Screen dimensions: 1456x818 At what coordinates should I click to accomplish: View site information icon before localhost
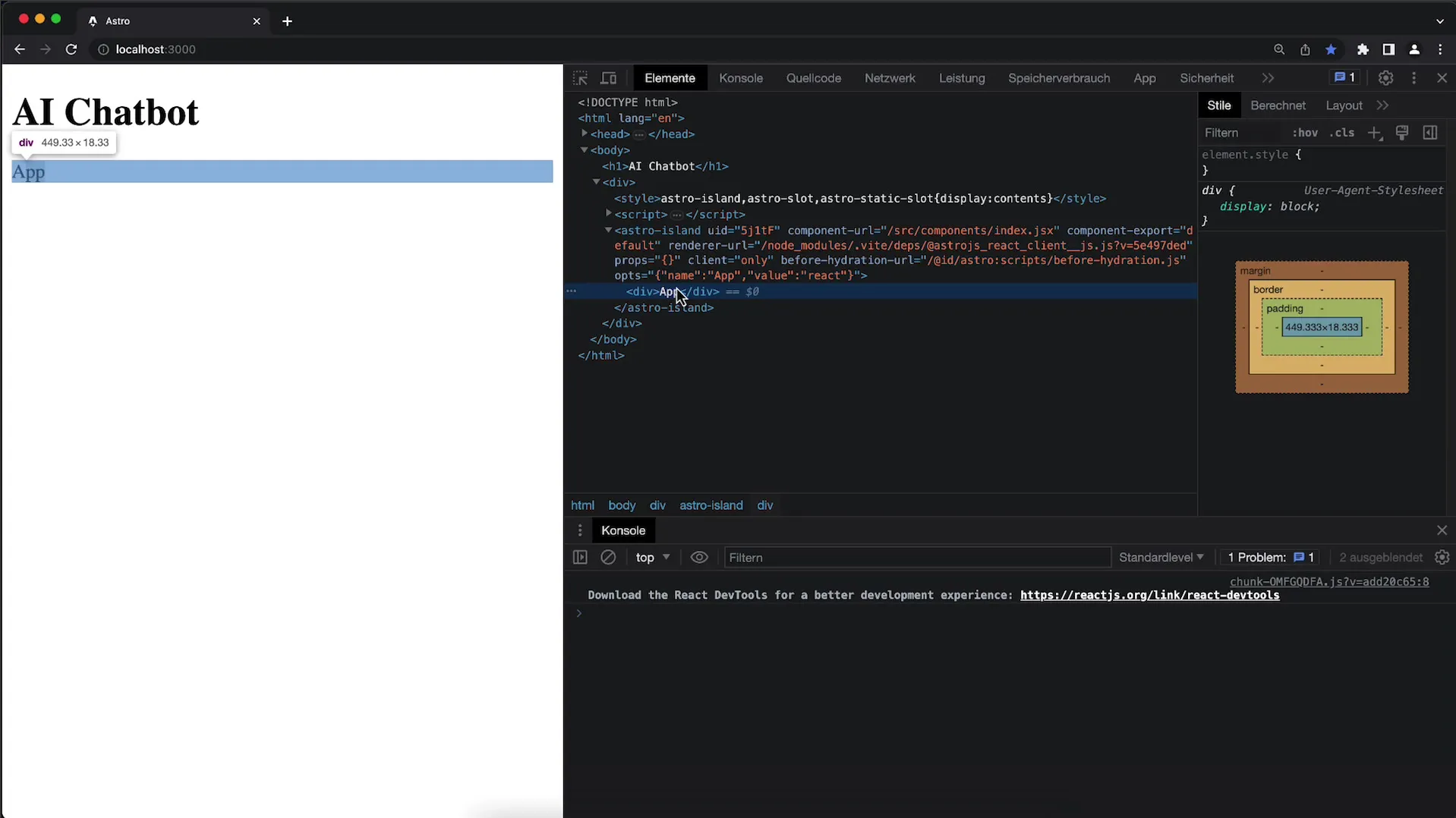pos(103,49)
